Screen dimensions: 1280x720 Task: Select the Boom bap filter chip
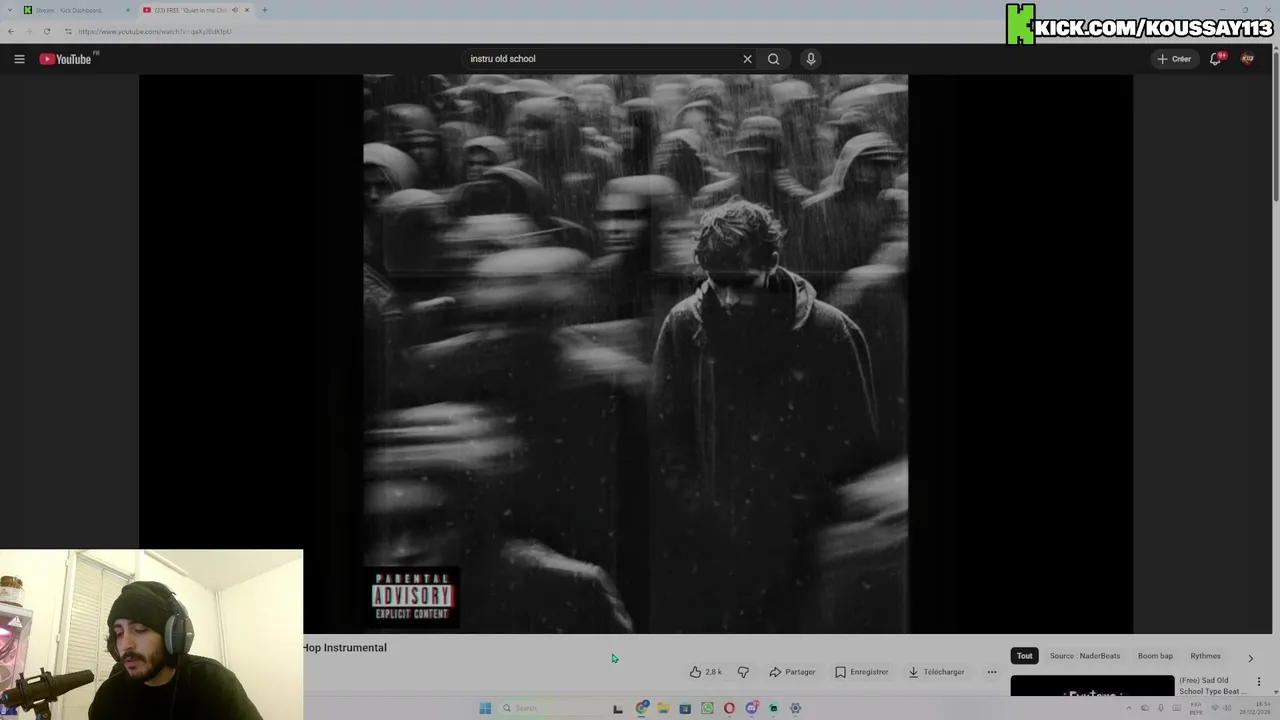pyautogui.click(x=1155, y=656)
